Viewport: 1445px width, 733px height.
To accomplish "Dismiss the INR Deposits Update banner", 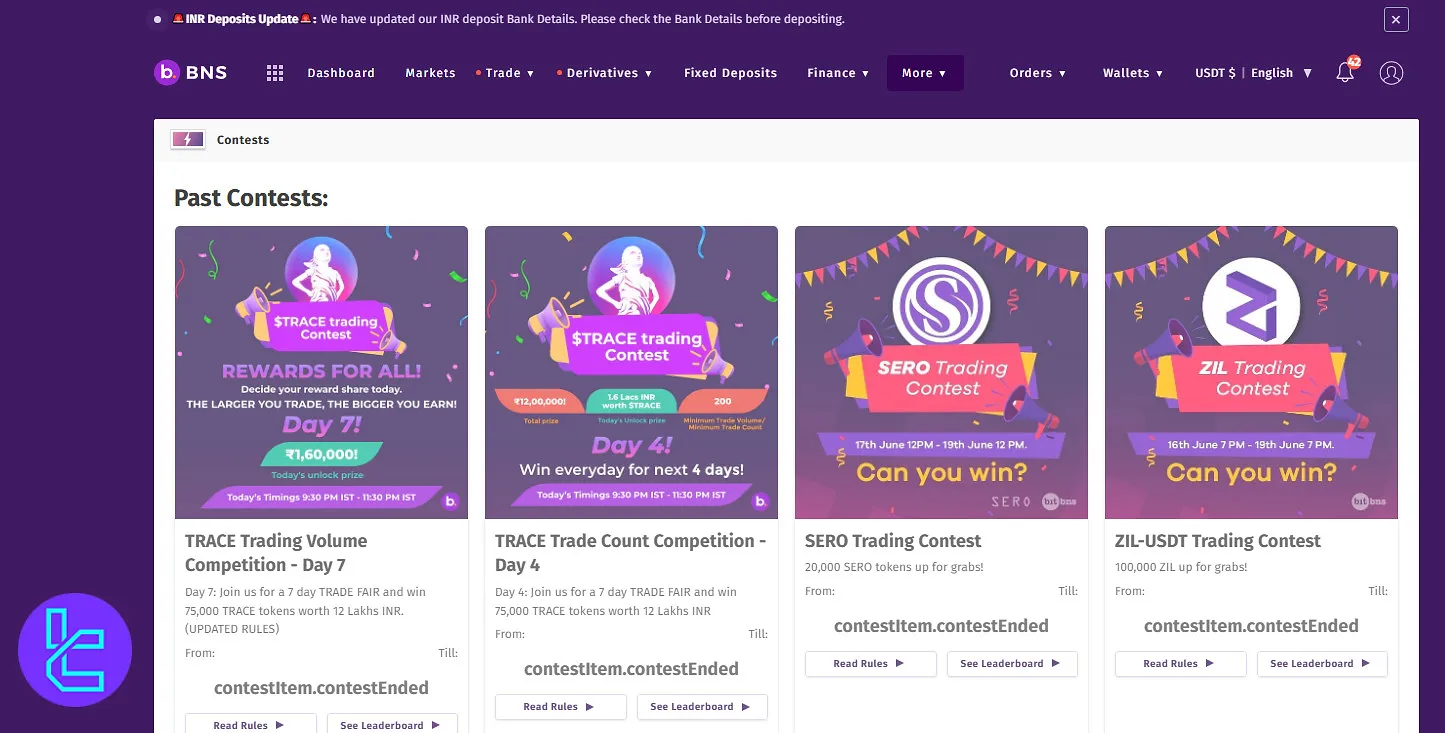I will 1395,19.
